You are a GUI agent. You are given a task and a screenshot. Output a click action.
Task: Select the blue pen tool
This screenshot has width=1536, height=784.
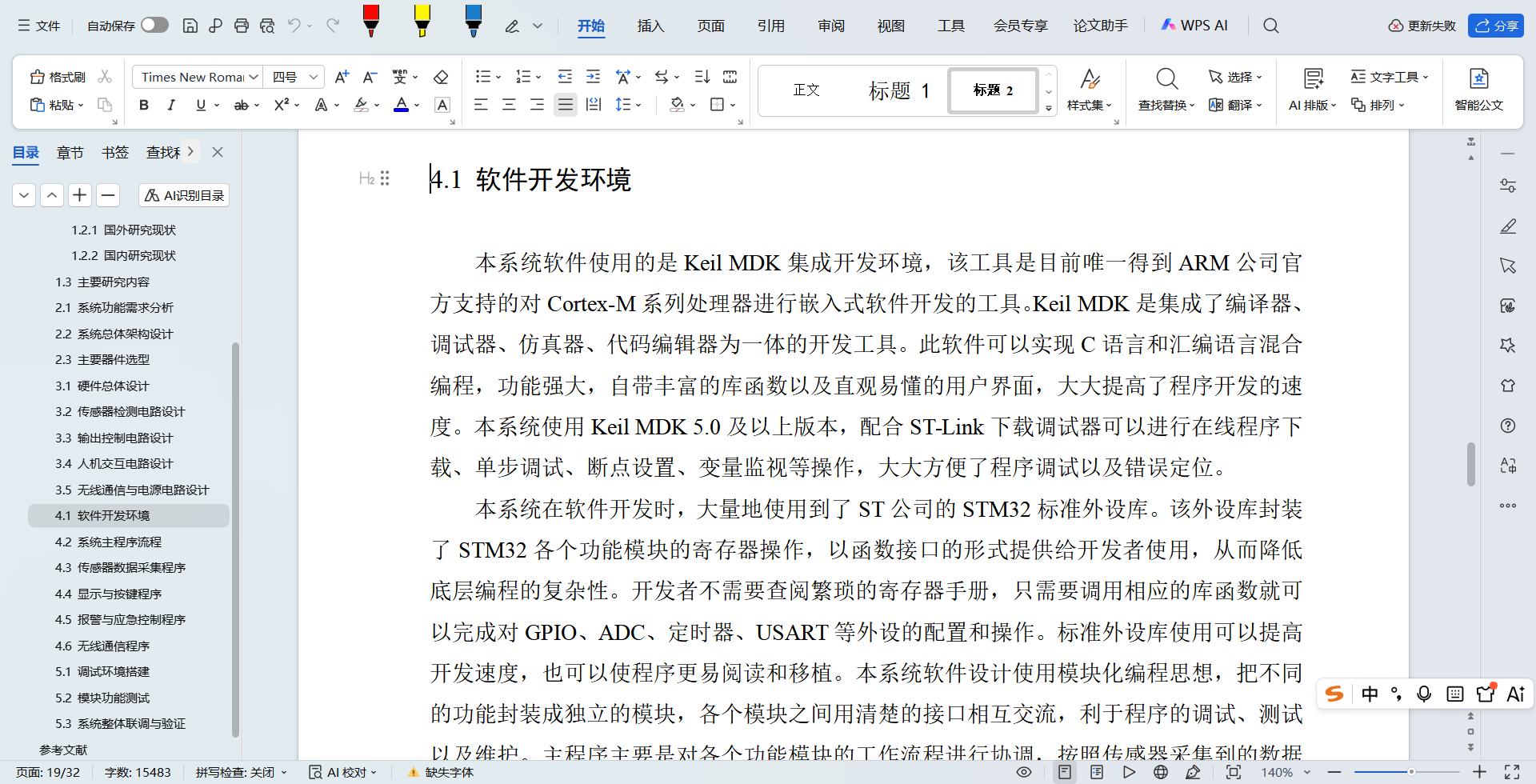click(474, 21)
